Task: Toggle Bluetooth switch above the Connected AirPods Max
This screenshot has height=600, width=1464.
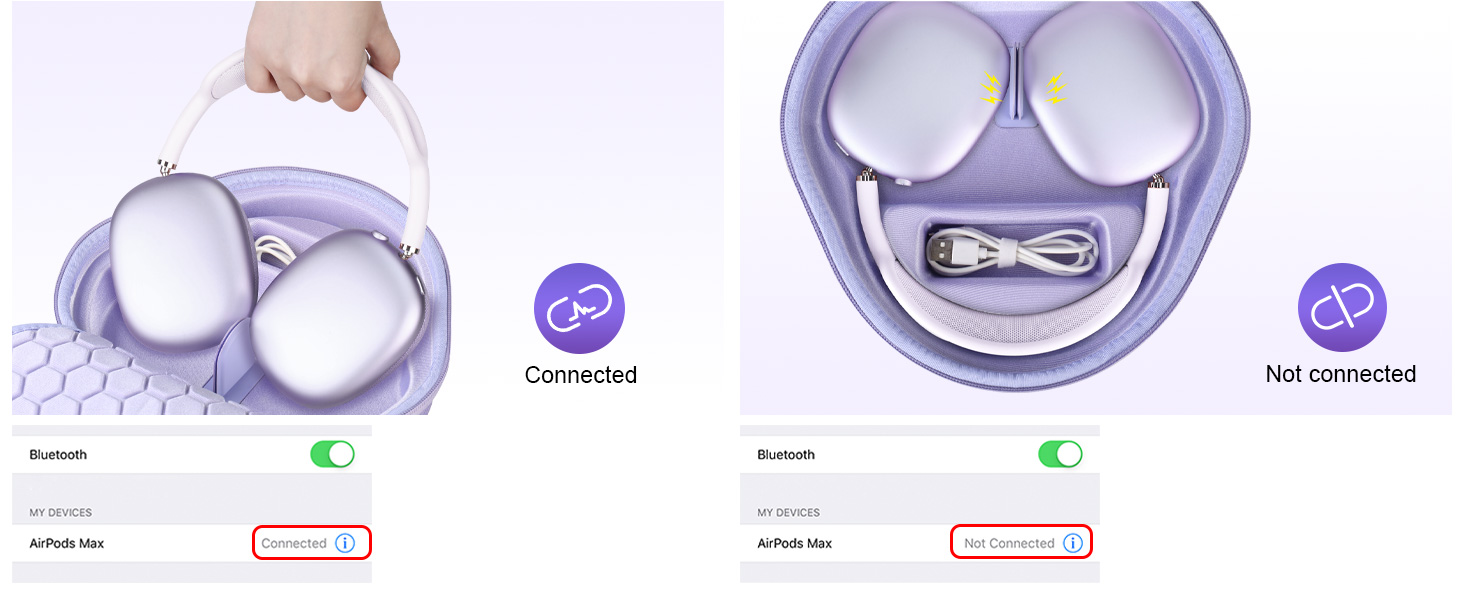Action: coord(333,454)
